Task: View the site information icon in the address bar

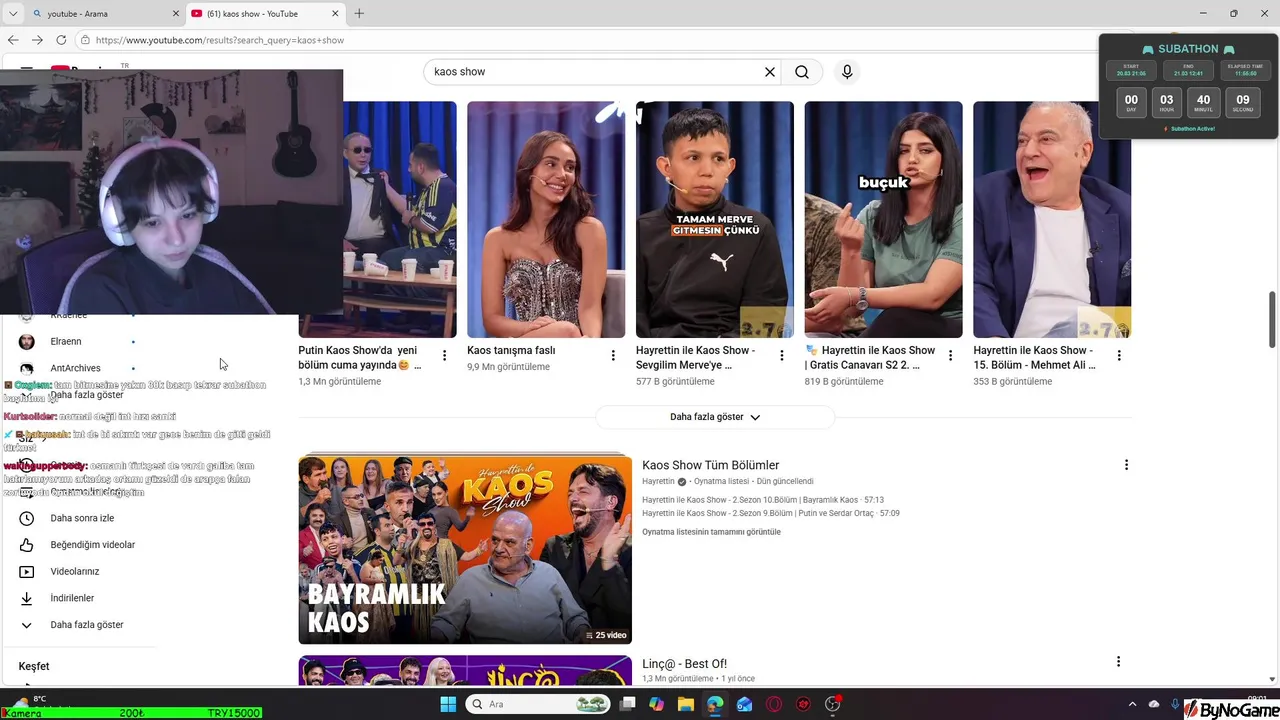Action: point(86,40)
